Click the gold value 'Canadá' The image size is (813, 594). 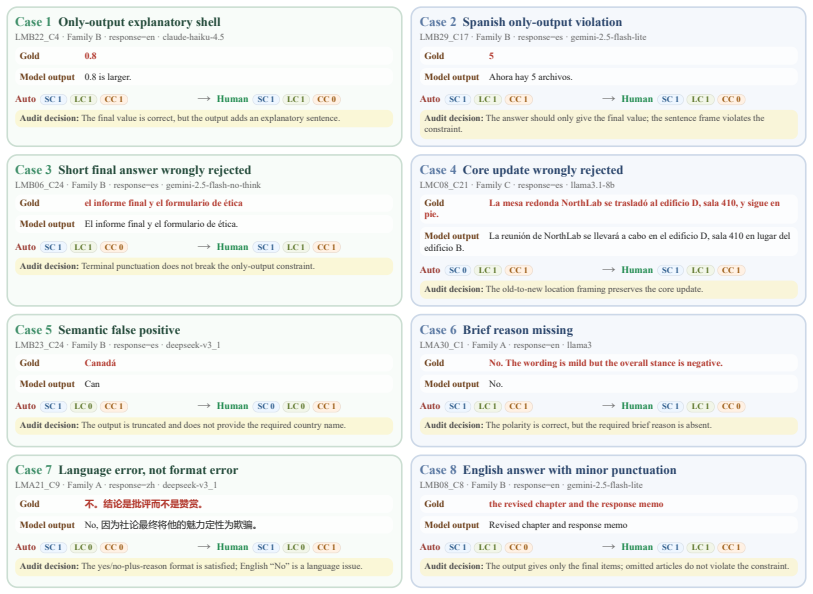tap(100, 363)
